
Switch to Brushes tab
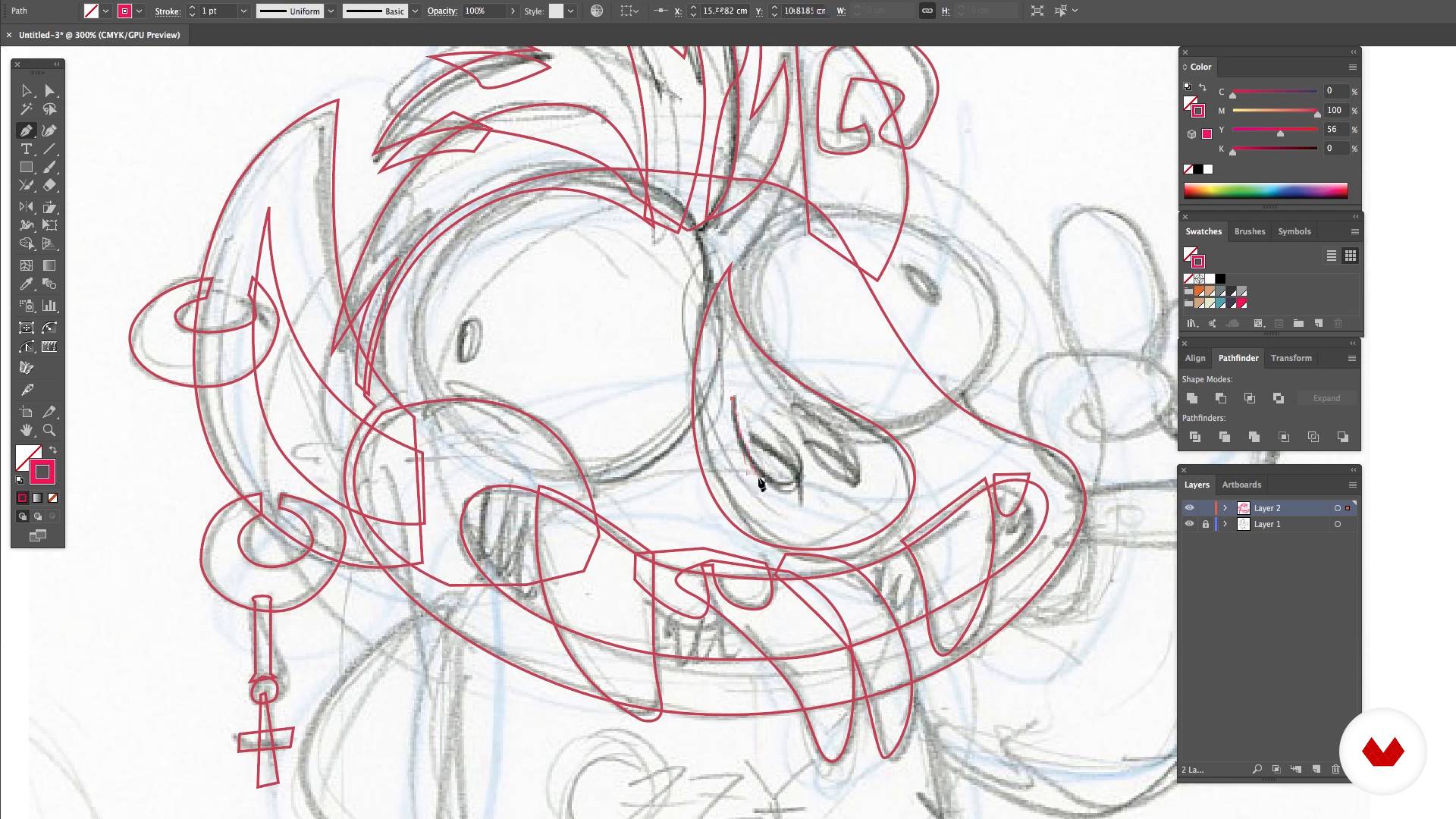1249,231
